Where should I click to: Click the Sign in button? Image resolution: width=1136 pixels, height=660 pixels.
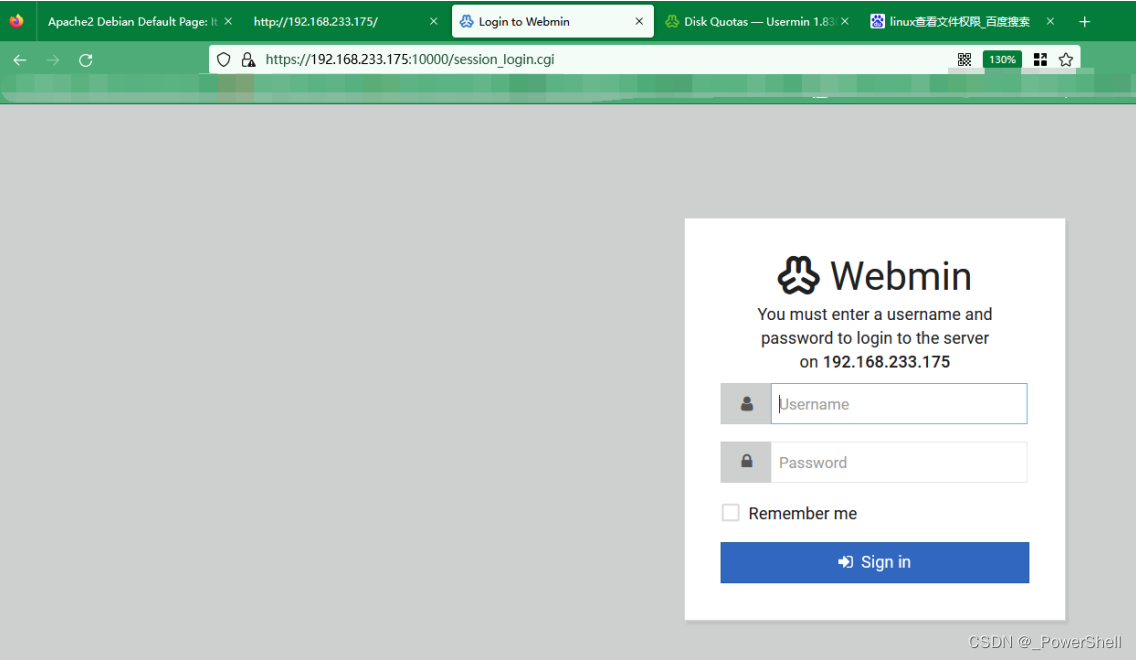[874, 562]
